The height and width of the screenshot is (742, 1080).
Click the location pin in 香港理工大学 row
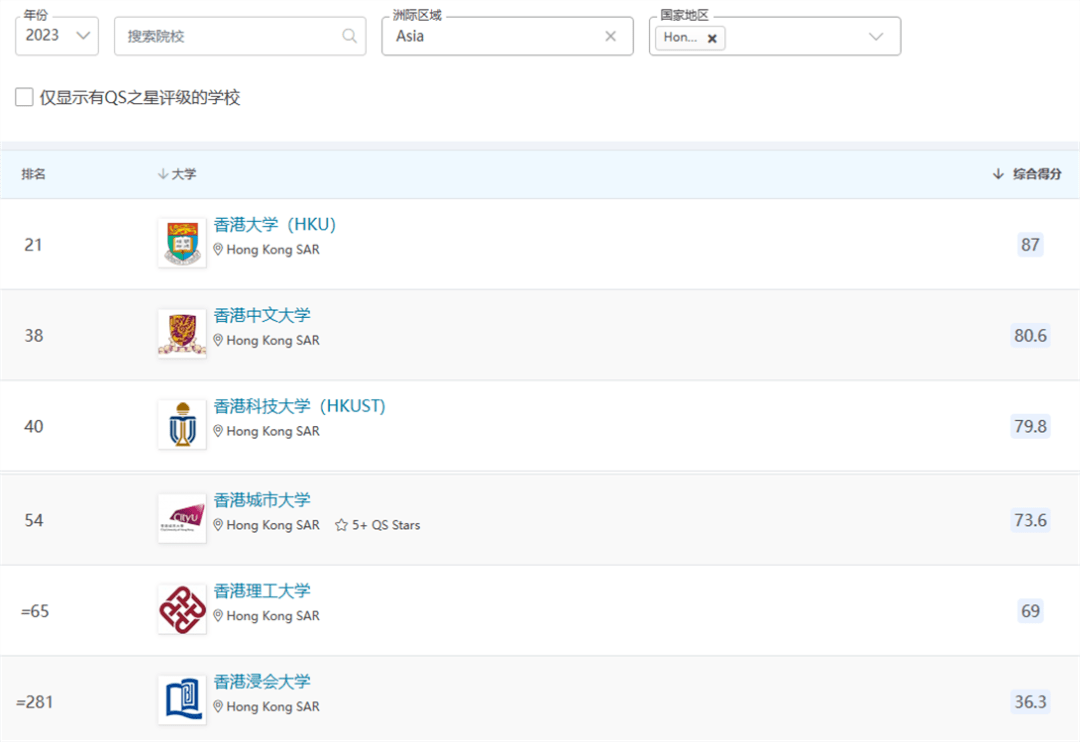point(218,616)
